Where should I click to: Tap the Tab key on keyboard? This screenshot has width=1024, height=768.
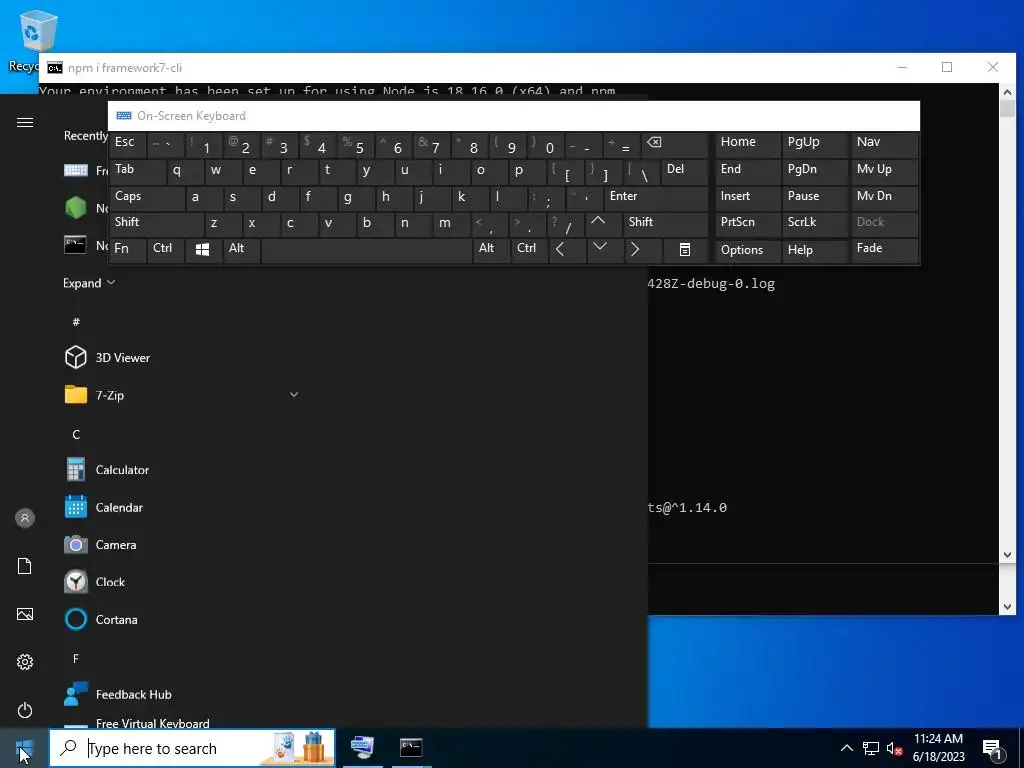point(137,171)
